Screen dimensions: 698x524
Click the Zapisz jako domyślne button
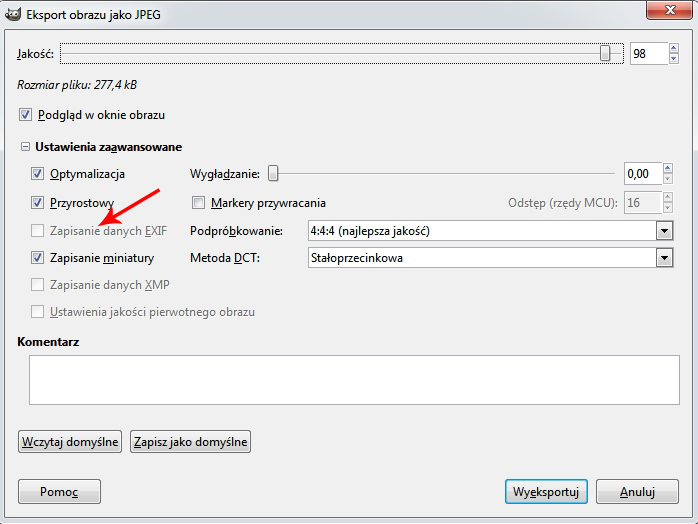(190, 441)
